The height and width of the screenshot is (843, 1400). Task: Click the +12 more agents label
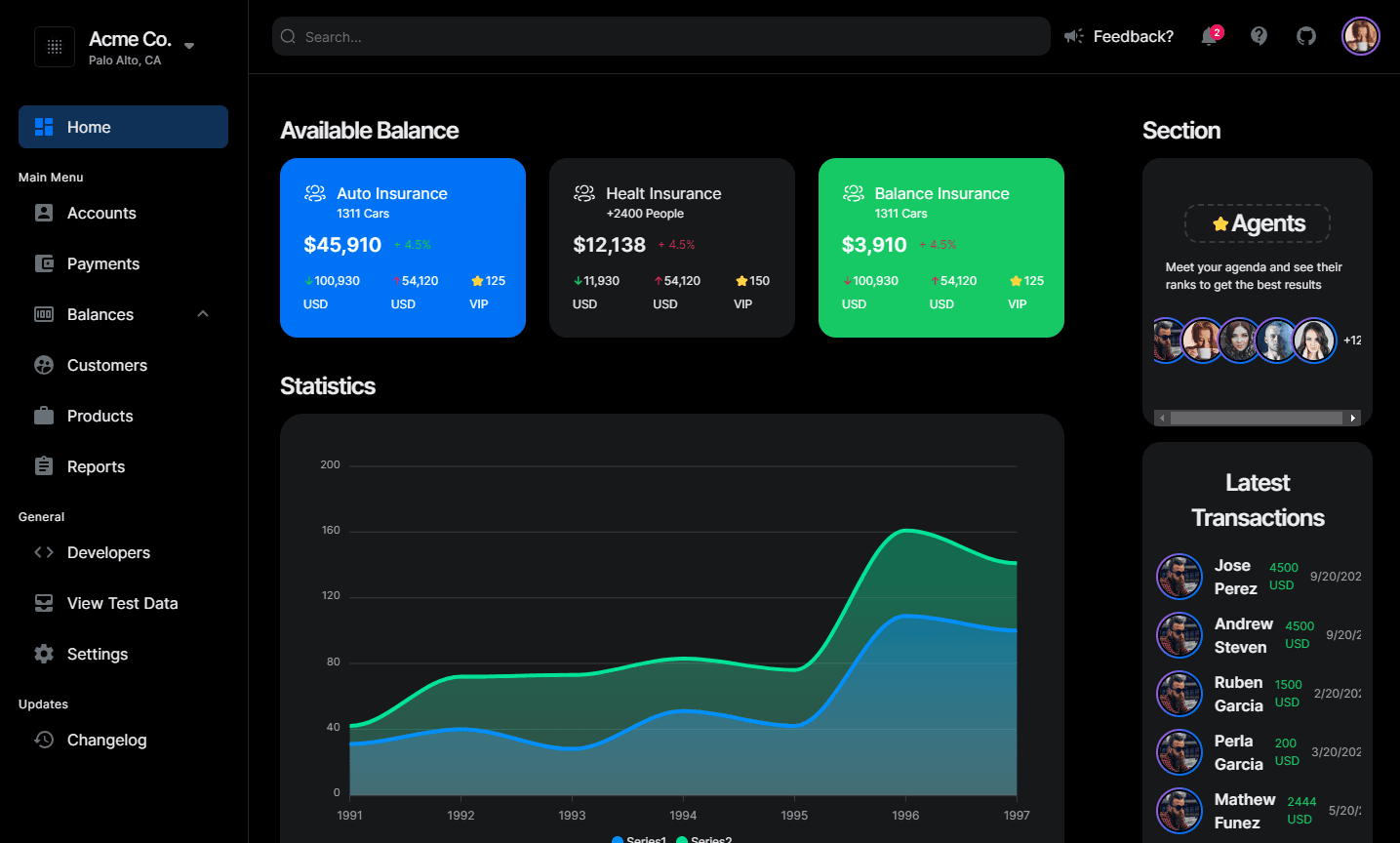(1352, 341)
